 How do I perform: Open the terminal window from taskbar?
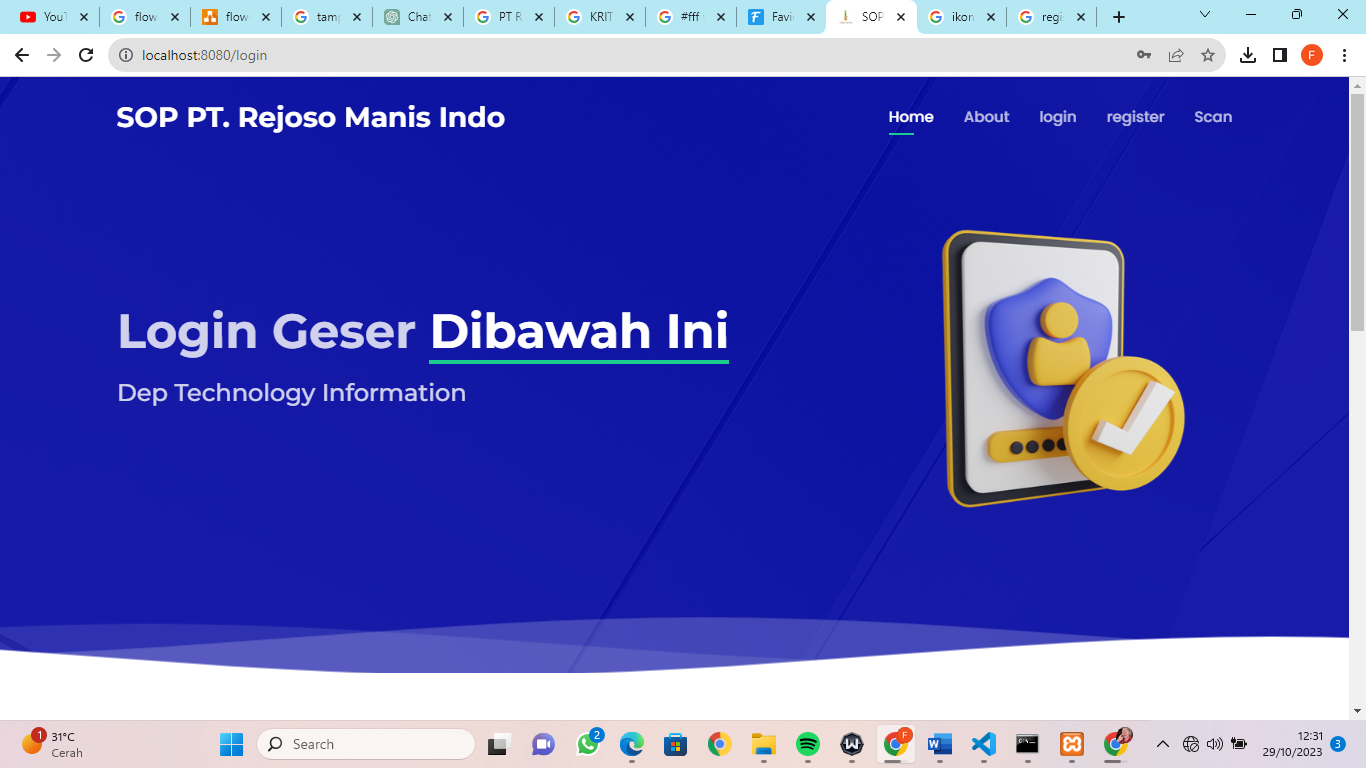(1027, 744)
